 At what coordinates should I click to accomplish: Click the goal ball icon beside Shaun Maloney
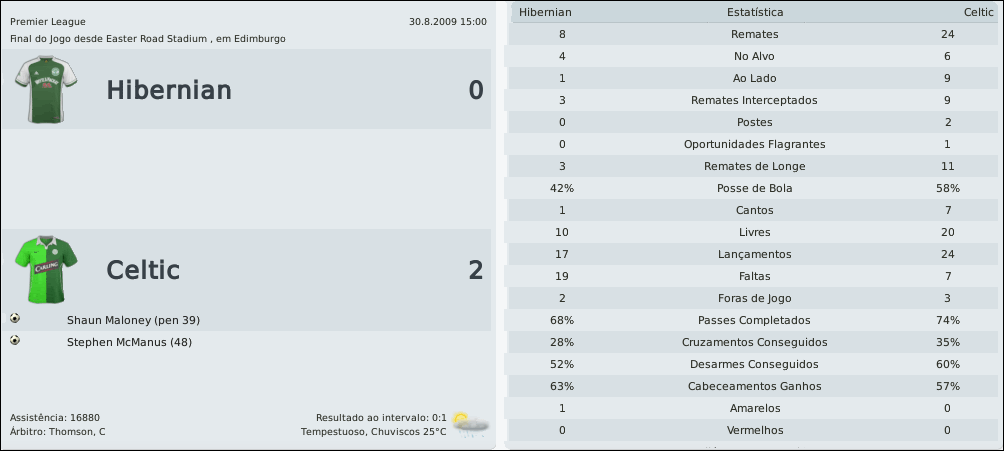pos(15,318)
